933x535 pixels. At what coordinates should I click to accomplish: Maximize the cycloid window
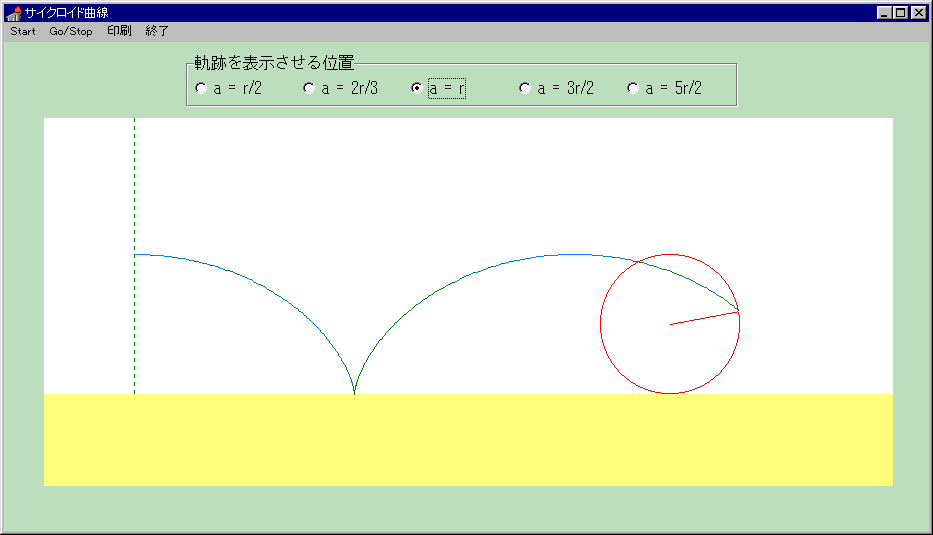(x=901, y=13)
